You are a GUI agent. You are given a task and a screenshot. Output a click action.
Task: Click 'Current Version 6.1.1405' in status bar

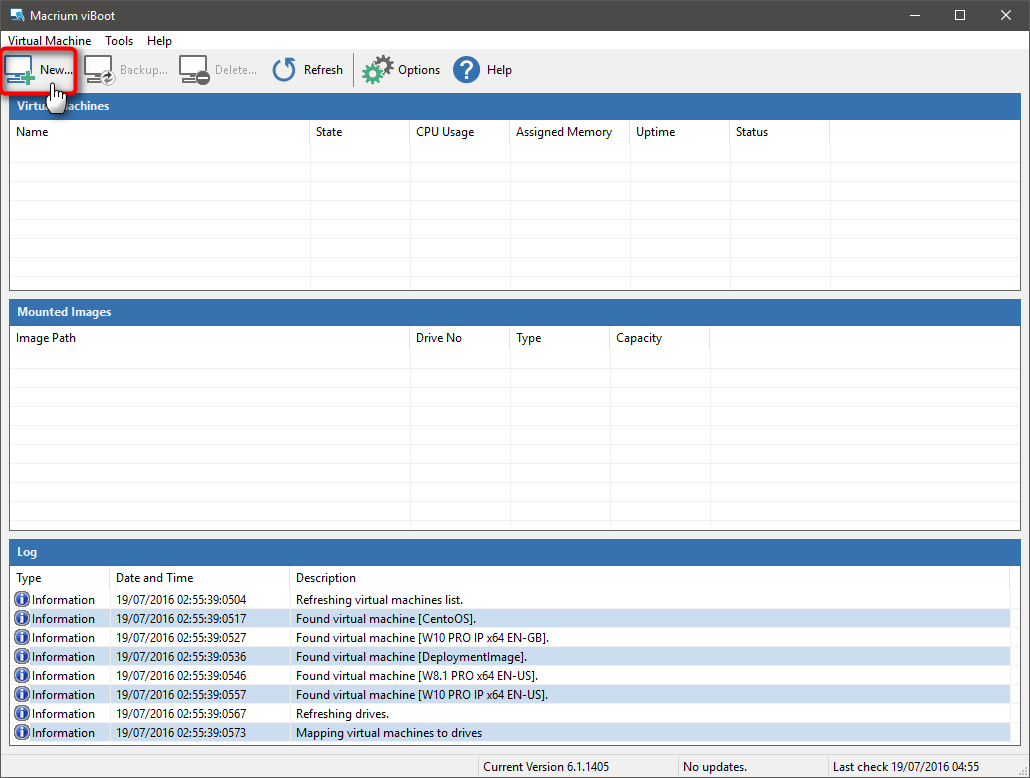(x=546, y=767)
